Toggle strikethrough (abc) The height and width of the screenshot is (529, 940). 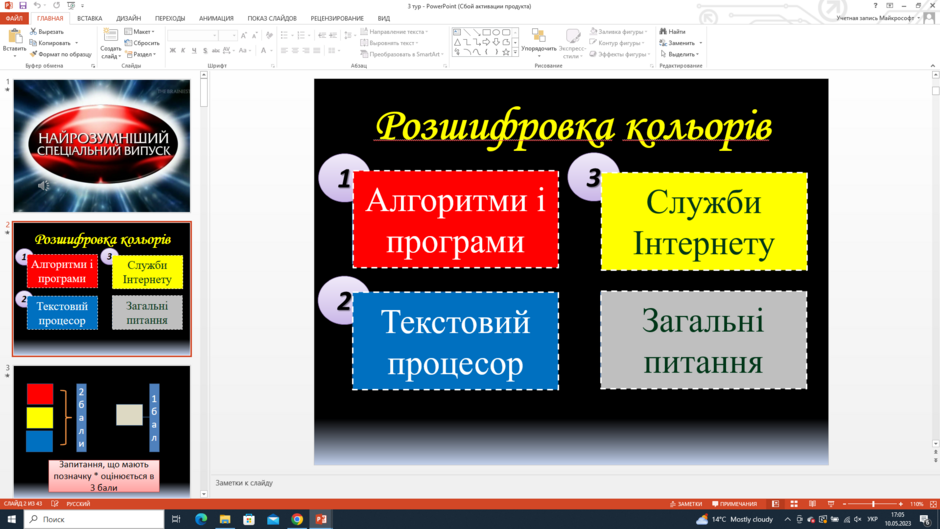pyautogui.click(x=216, y=51)
